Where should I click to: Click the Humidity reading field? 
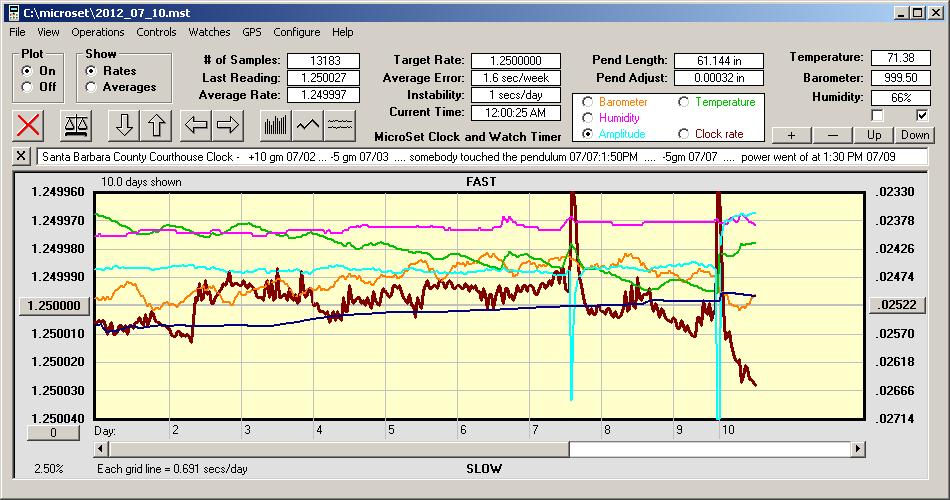pyautogui.click(x=900, y=98)
